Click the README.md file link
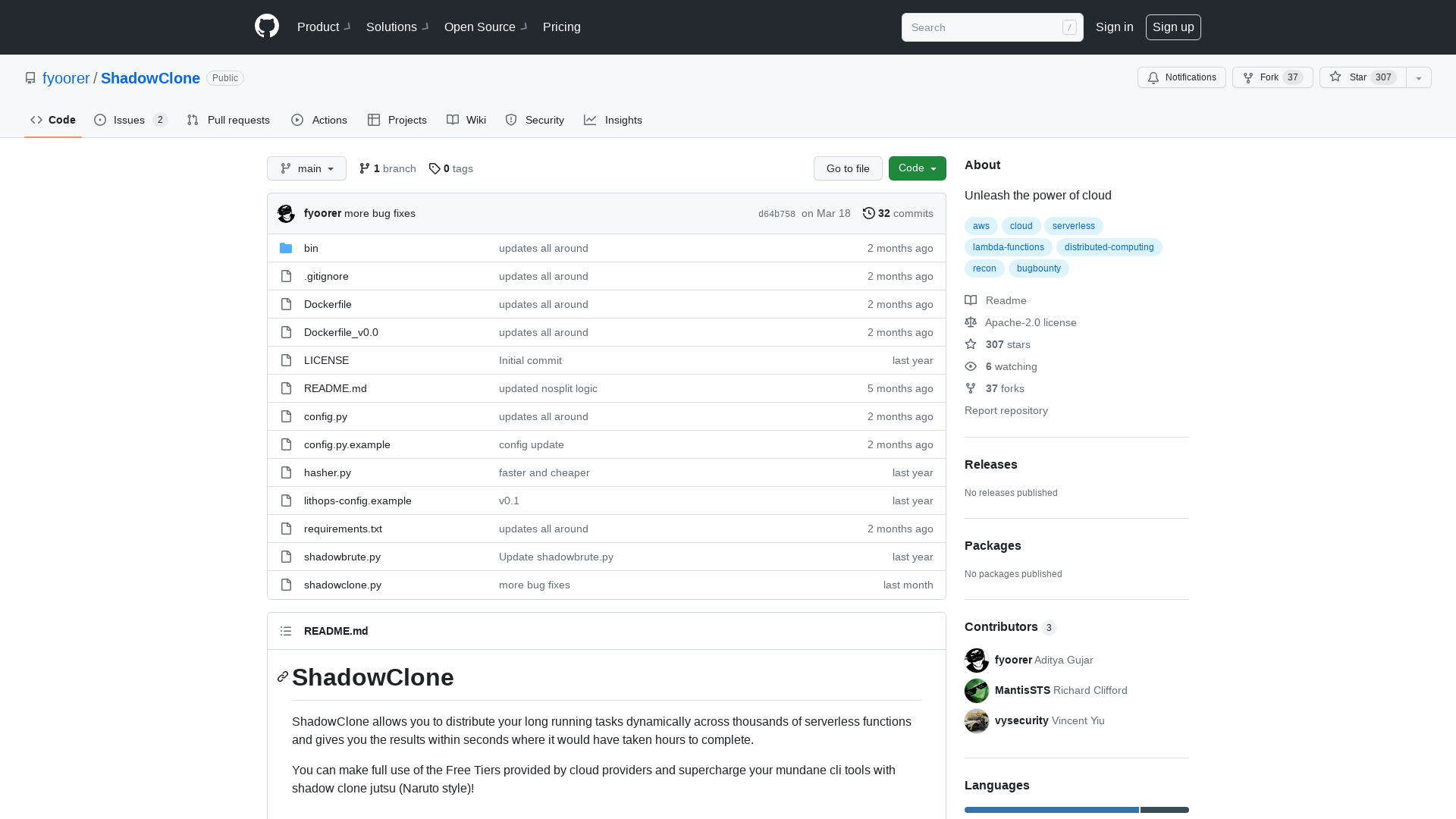 pyautogui.click(x=335, y=388)
